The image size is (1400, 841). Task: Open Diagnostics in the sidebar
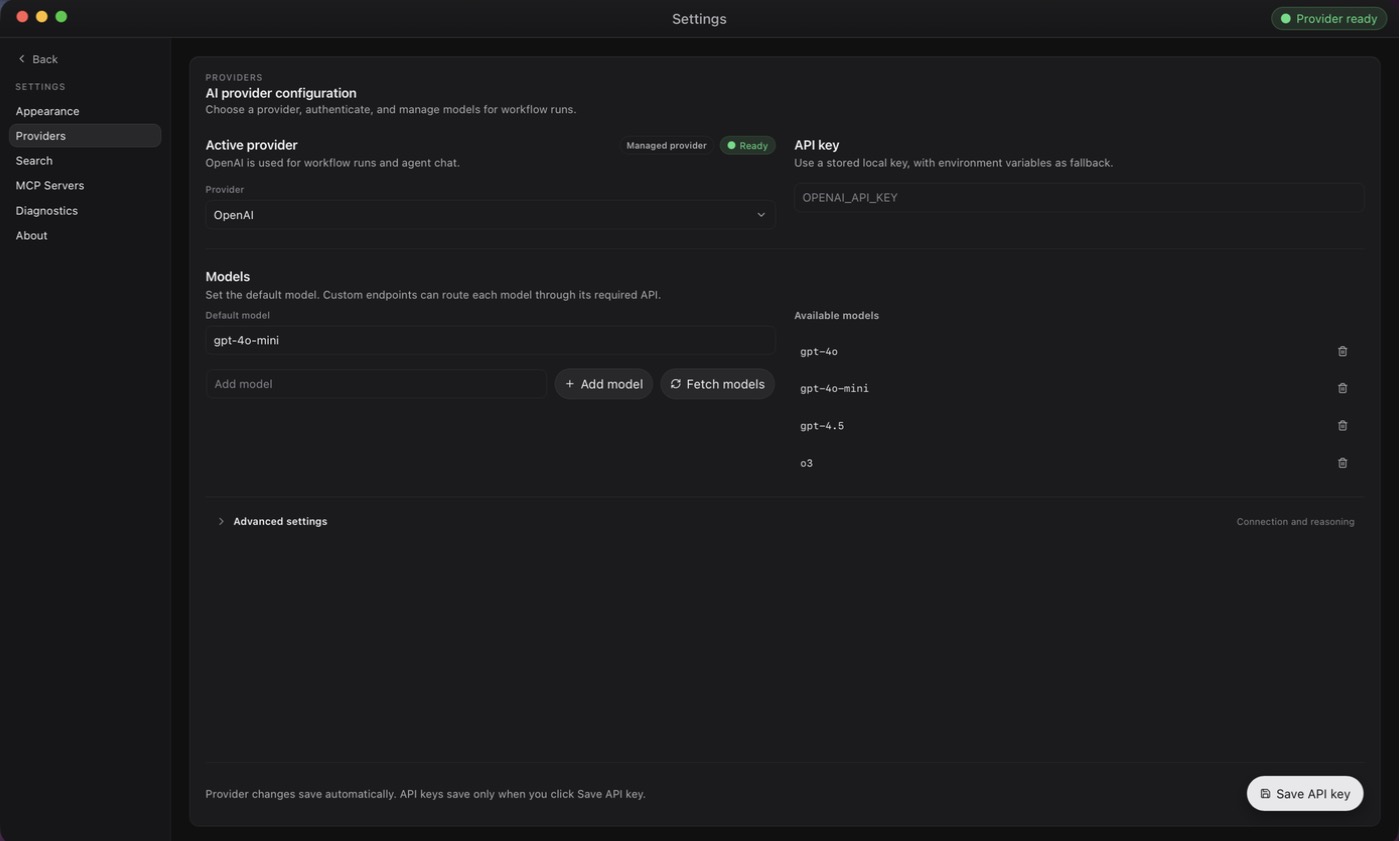pyautogui.click(x=85, y=211)
